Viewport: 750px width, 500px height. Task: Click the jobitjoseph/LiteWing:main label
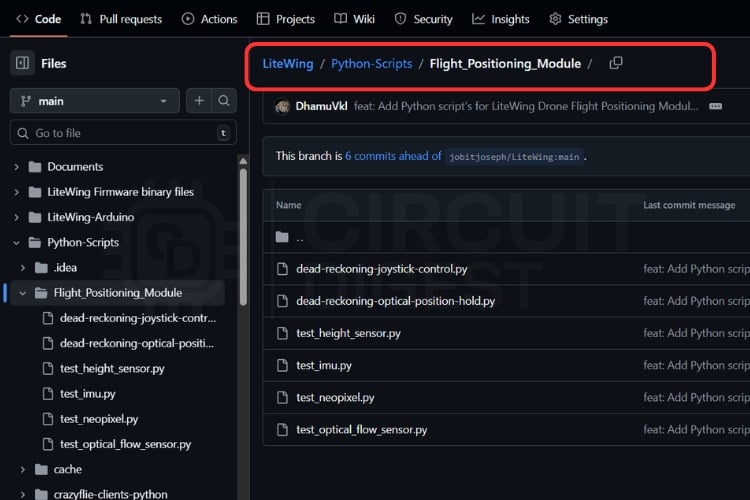point(514,157)
